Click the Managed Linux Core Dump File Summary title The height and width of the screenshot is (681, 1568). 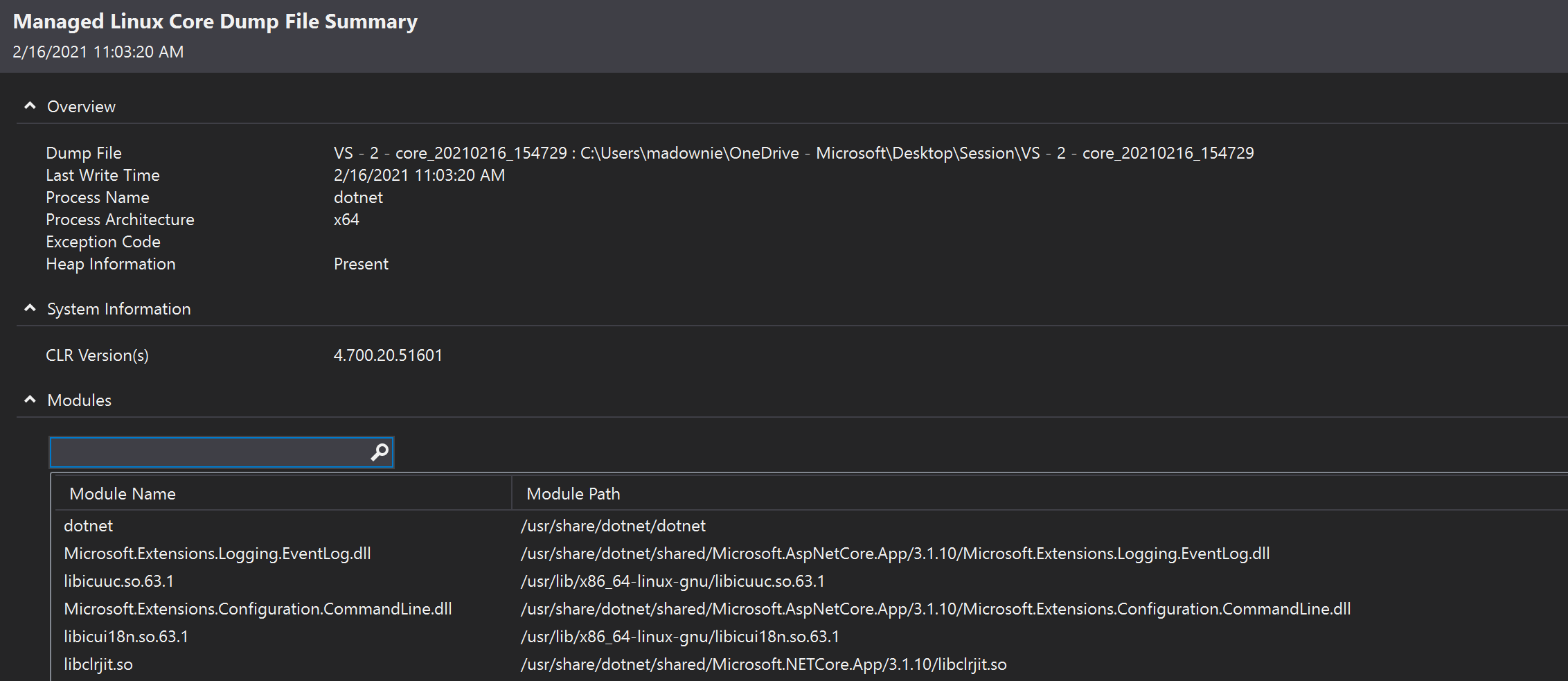[x=215, y=21]
